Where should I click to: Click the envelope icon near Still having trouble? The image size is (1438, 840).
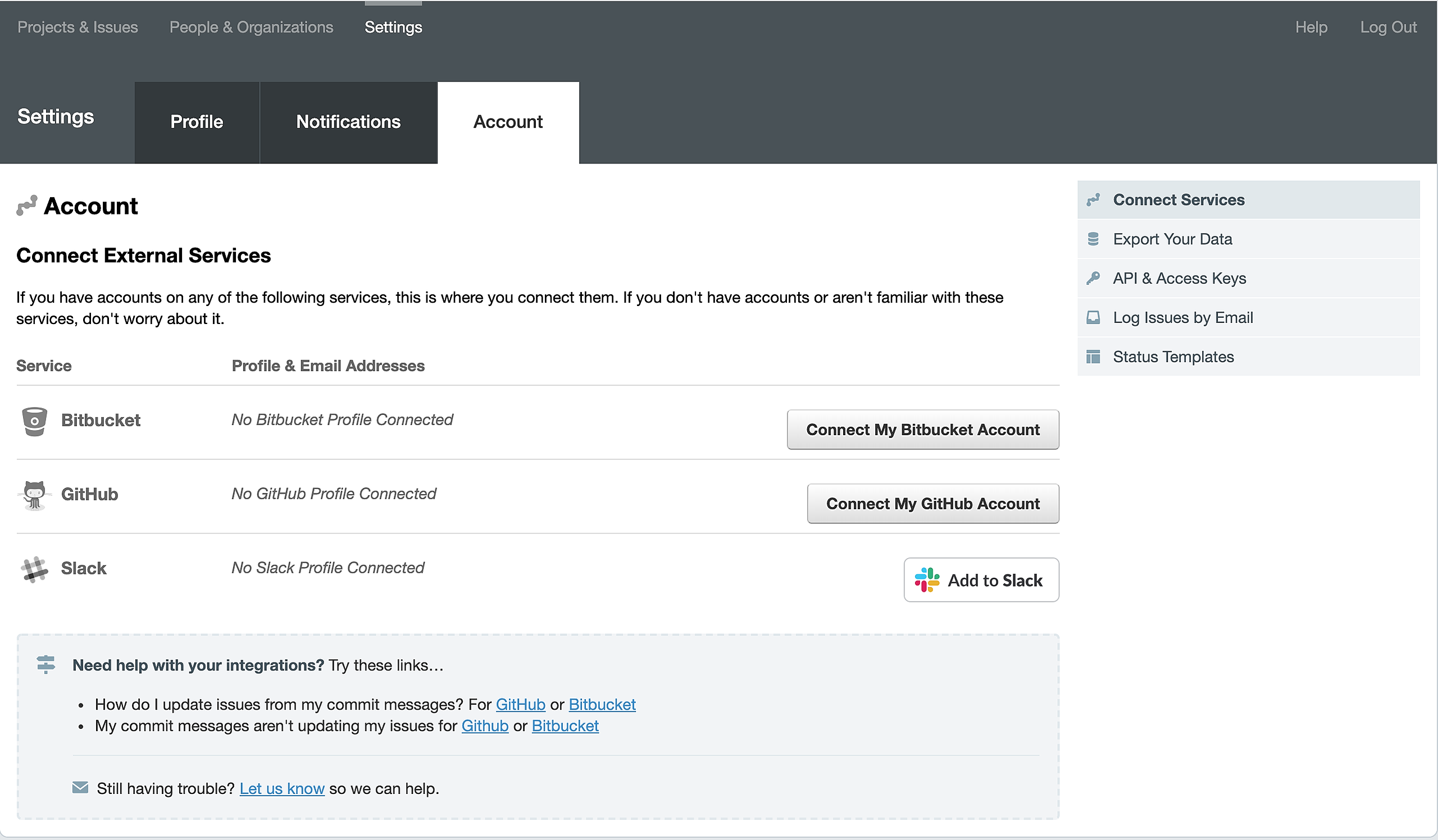click(80, 788)
